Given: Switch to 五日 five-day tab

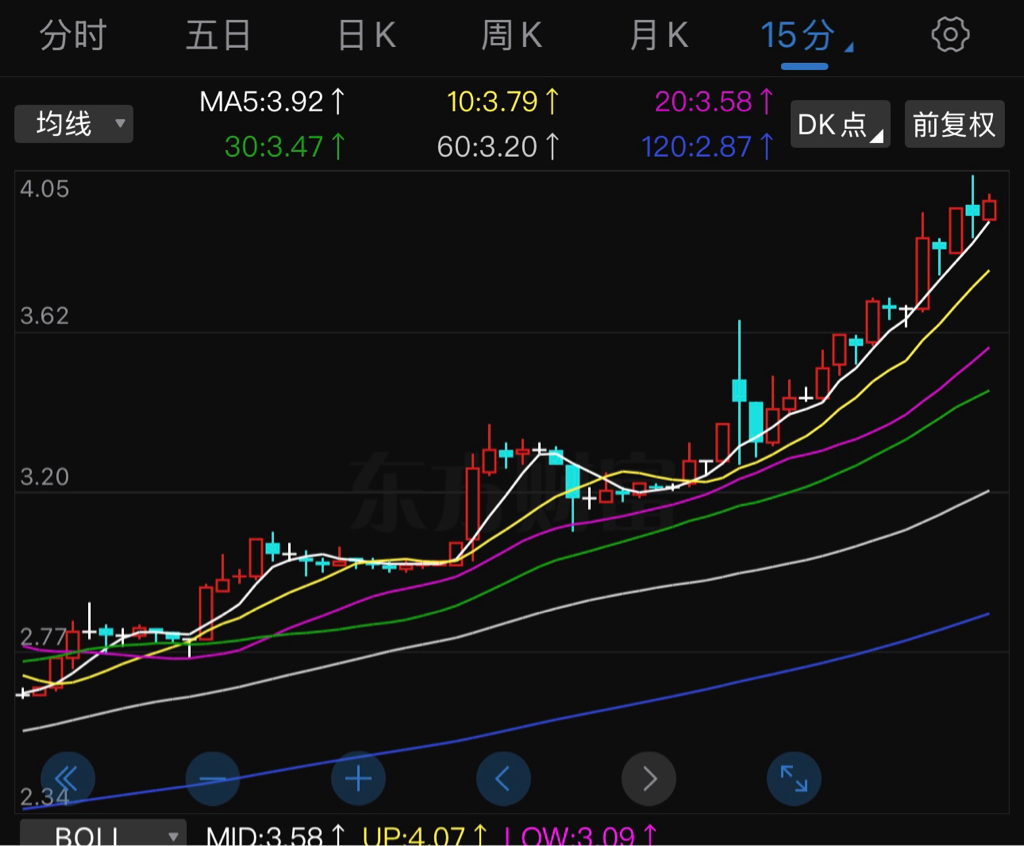Looking at the screenshot, I should click(218, 35).
